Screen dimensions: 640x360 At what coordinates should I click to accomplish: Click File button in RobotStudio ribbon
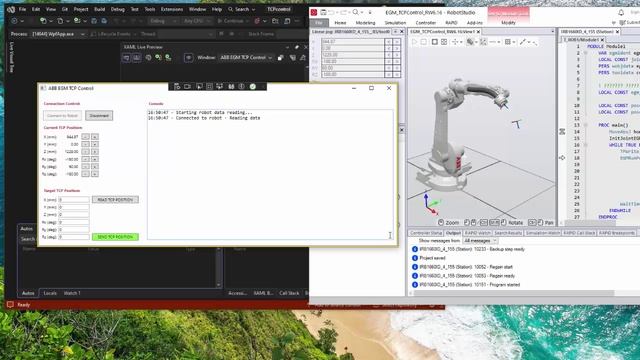click(x=319, y=23)
